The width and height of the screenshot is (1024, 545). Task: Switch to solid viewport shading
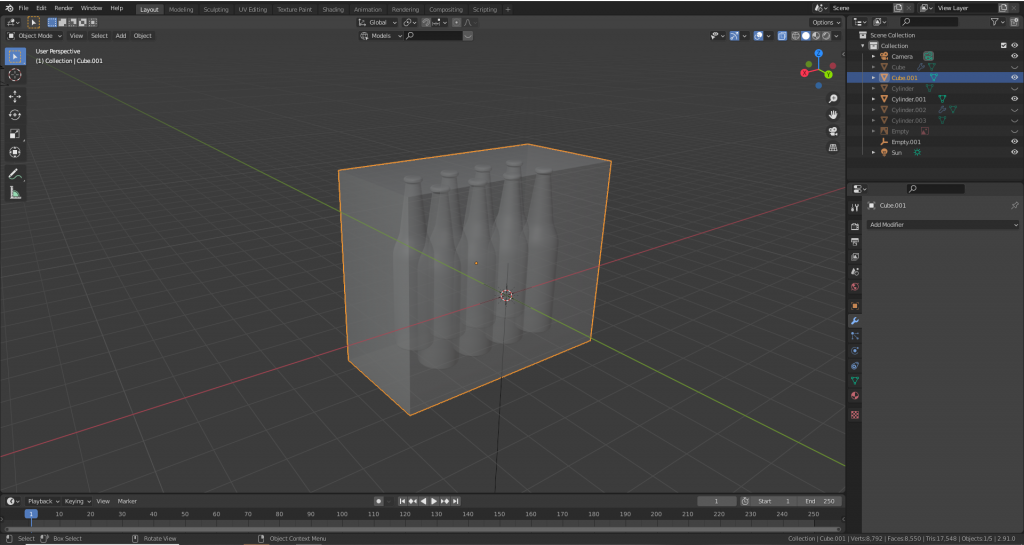tap(806, 36)
